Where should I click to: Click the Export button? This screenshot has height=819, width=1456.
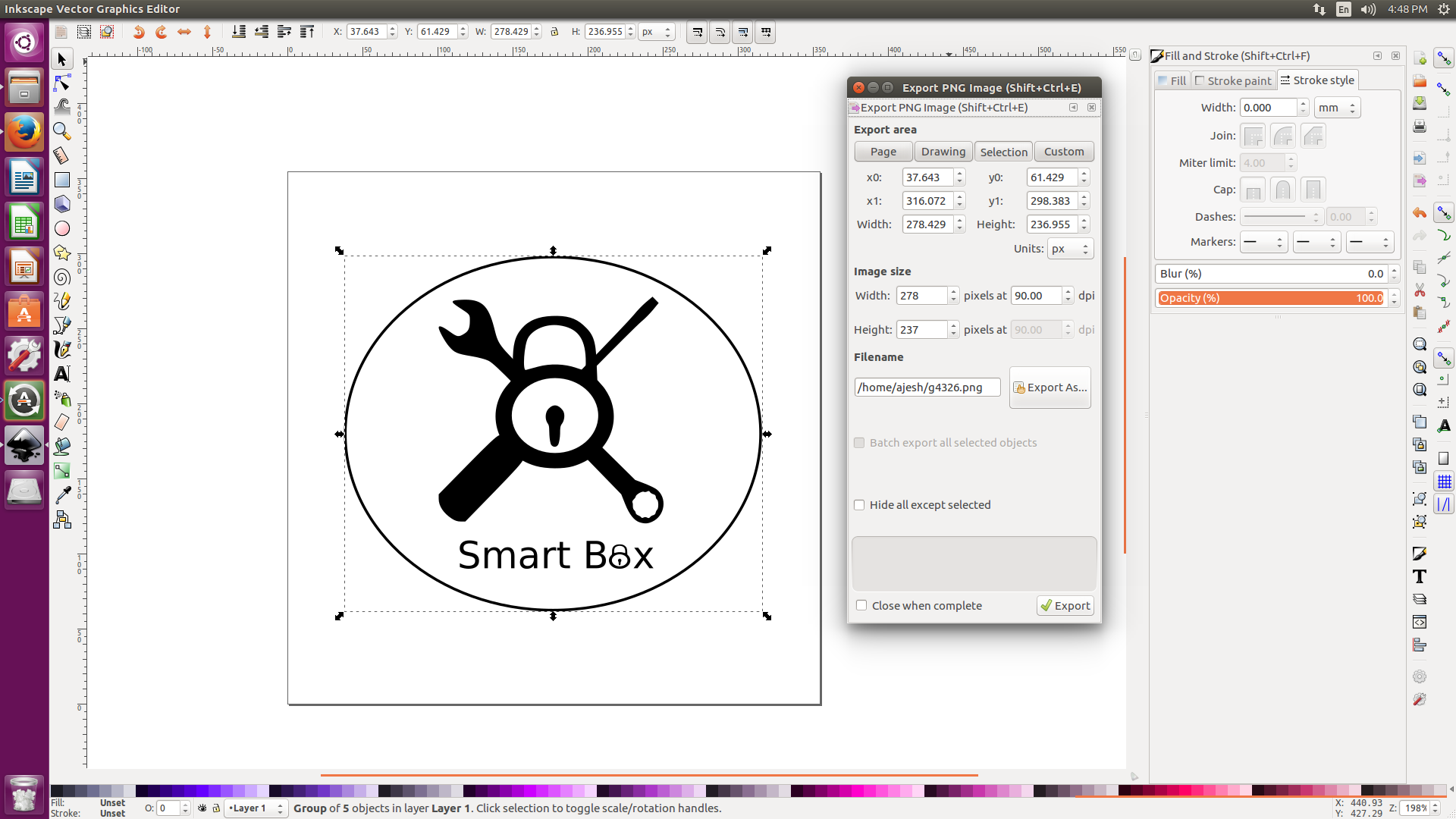1065,605
